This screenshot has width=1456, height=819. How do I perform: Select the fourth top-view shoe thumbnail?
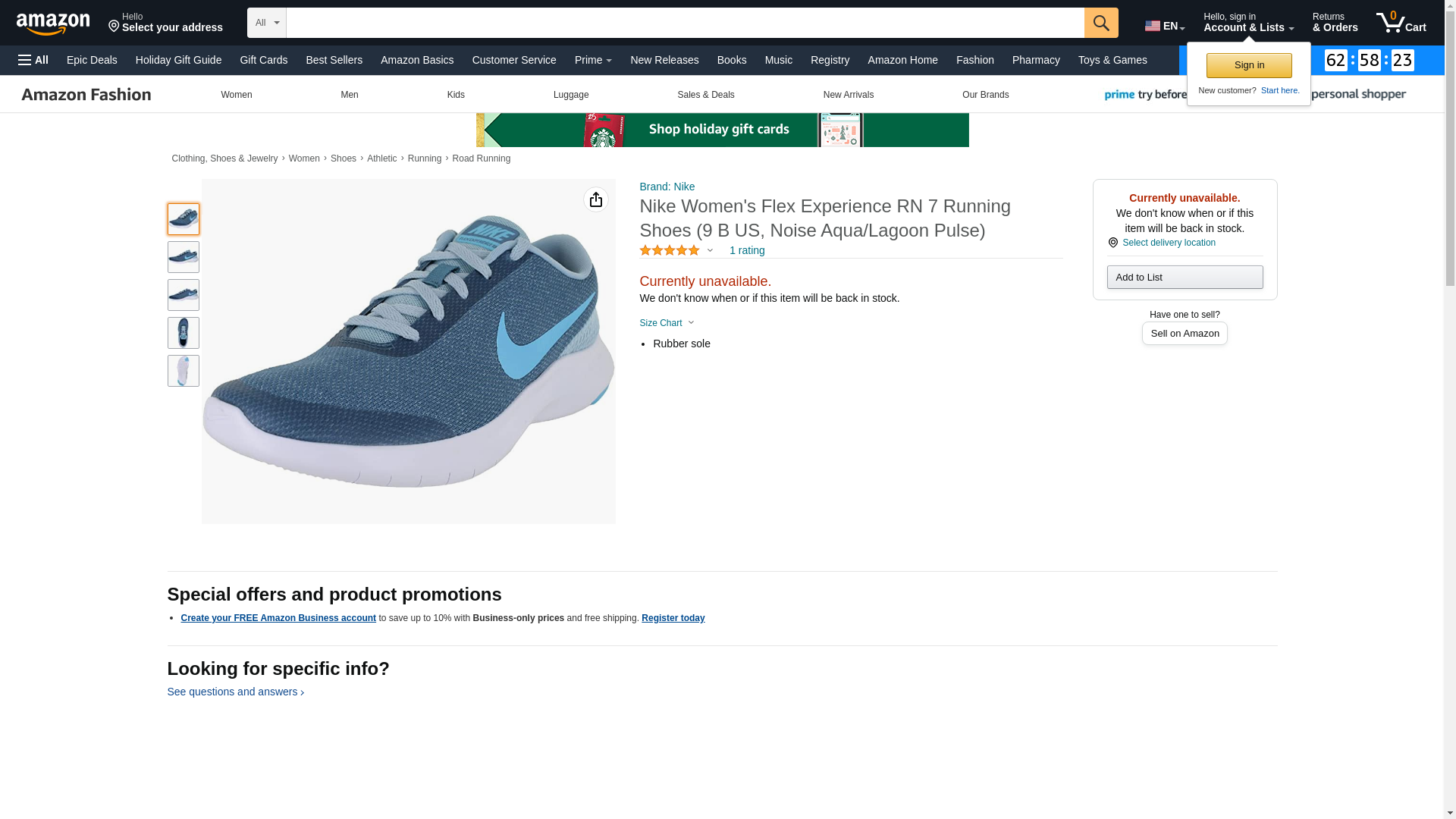pos(183,333)
